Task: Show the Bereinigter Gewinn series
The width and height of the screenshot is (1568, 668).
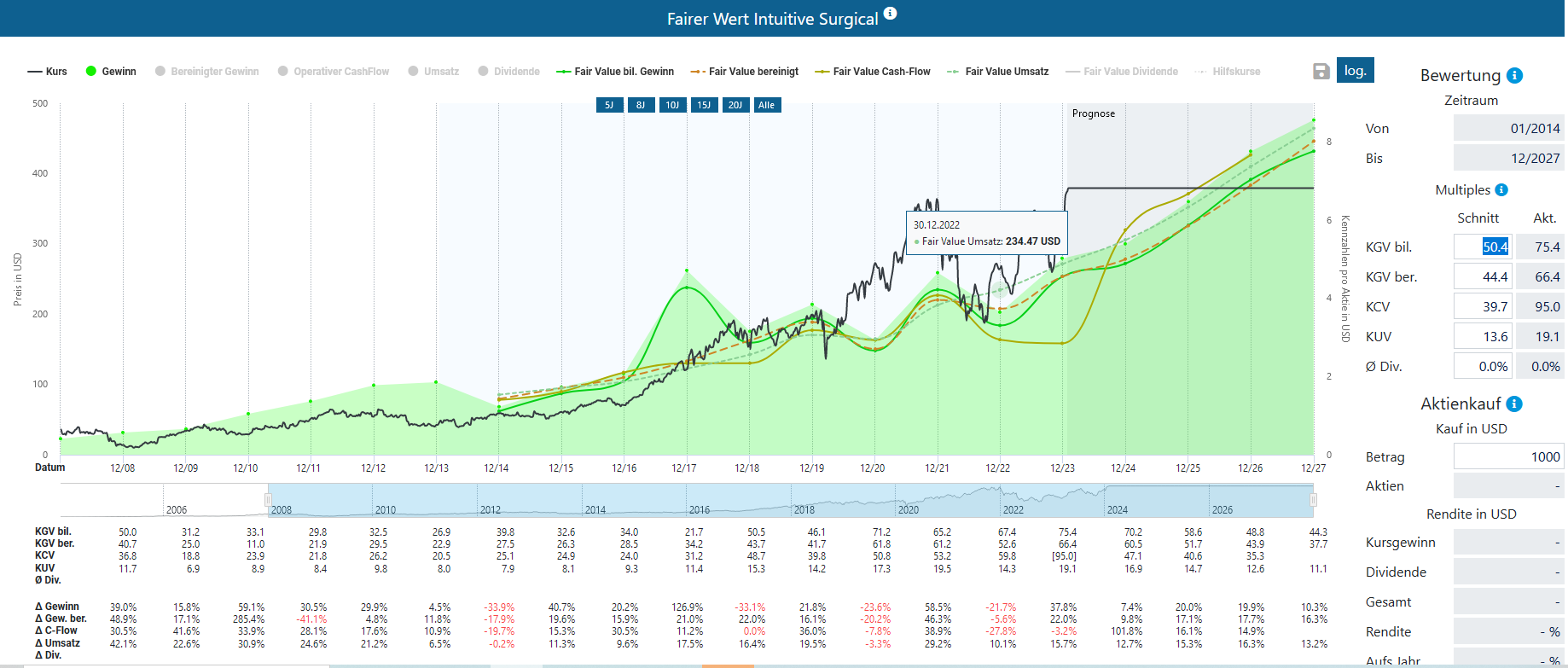Action: [x=206, y=72]
